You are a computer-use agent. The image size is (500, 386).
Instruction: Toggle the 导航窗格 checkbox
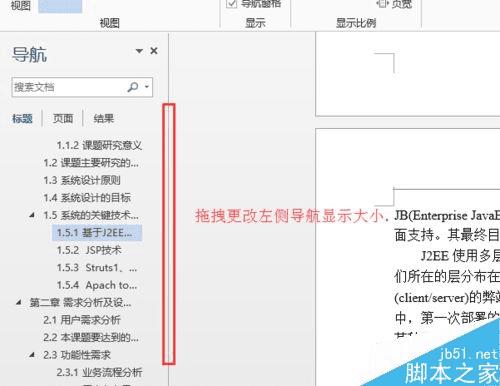click(x=231, y=3)
